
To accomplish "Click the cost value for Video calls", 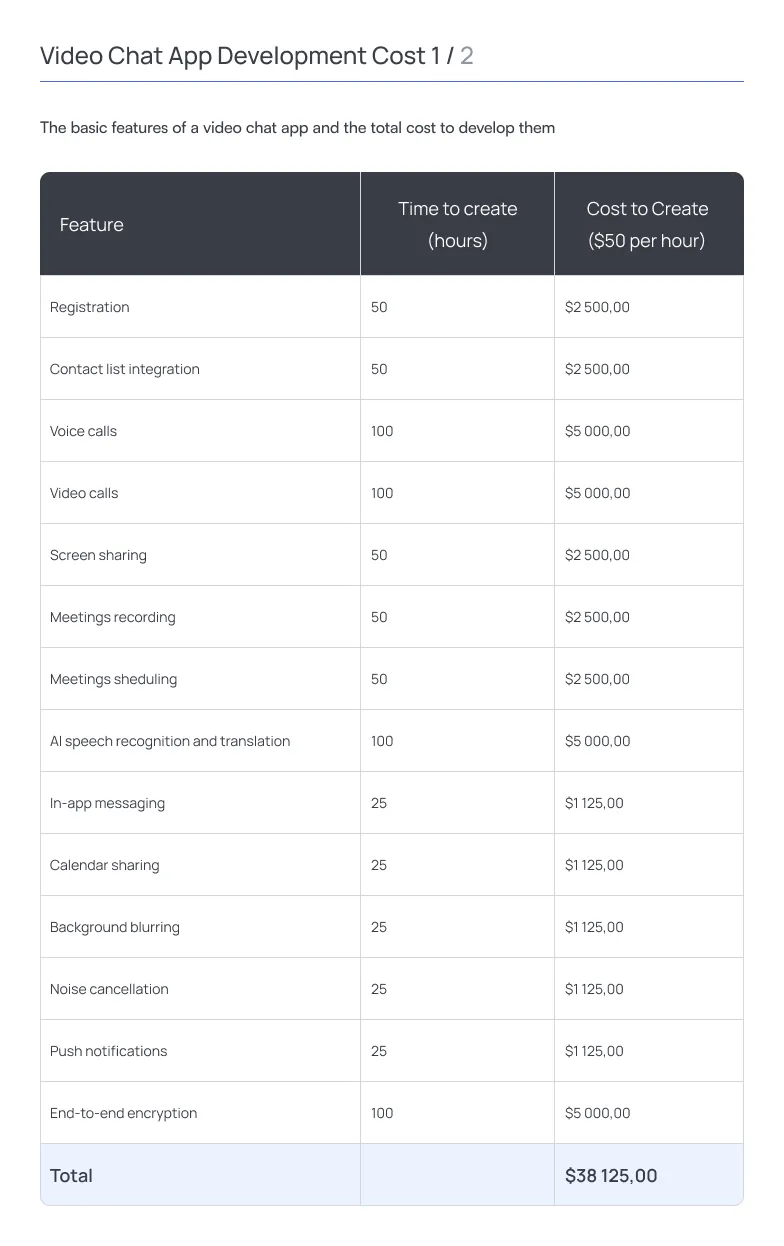I will coord(598,493).
